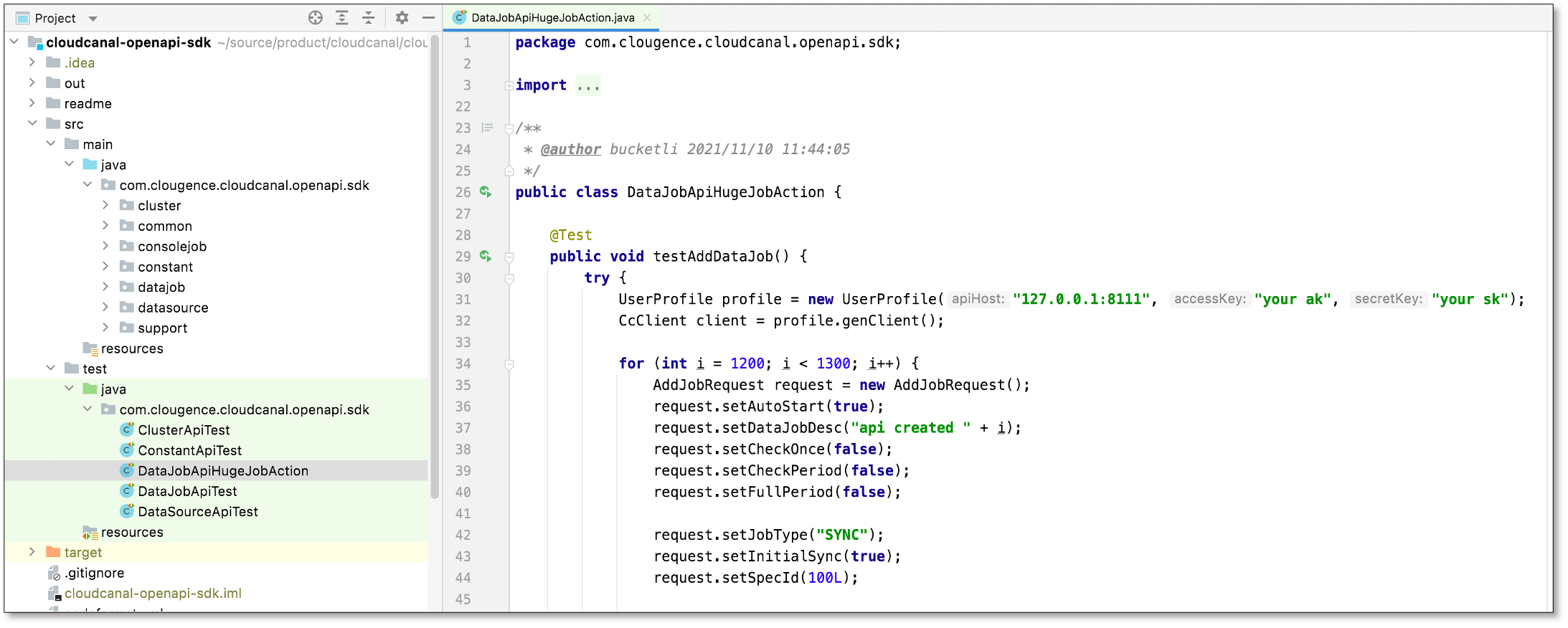Click the doc render icon at line 23
This screenshot has height=628, width=1568.
(x=487, y=128)
